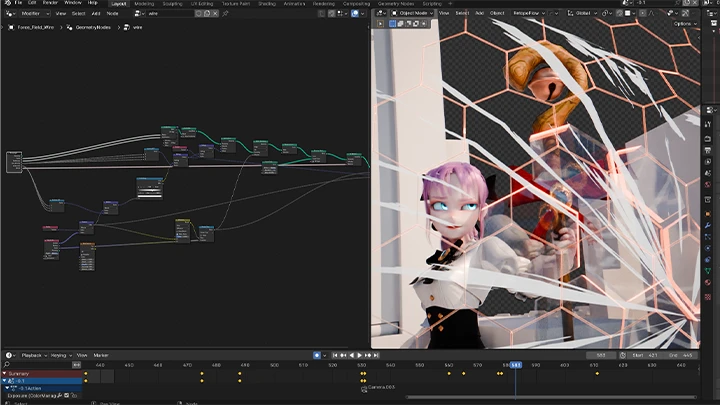Open the Material properties tab
The width and height of the screenshot is (720, 405).
pos(708,282)
